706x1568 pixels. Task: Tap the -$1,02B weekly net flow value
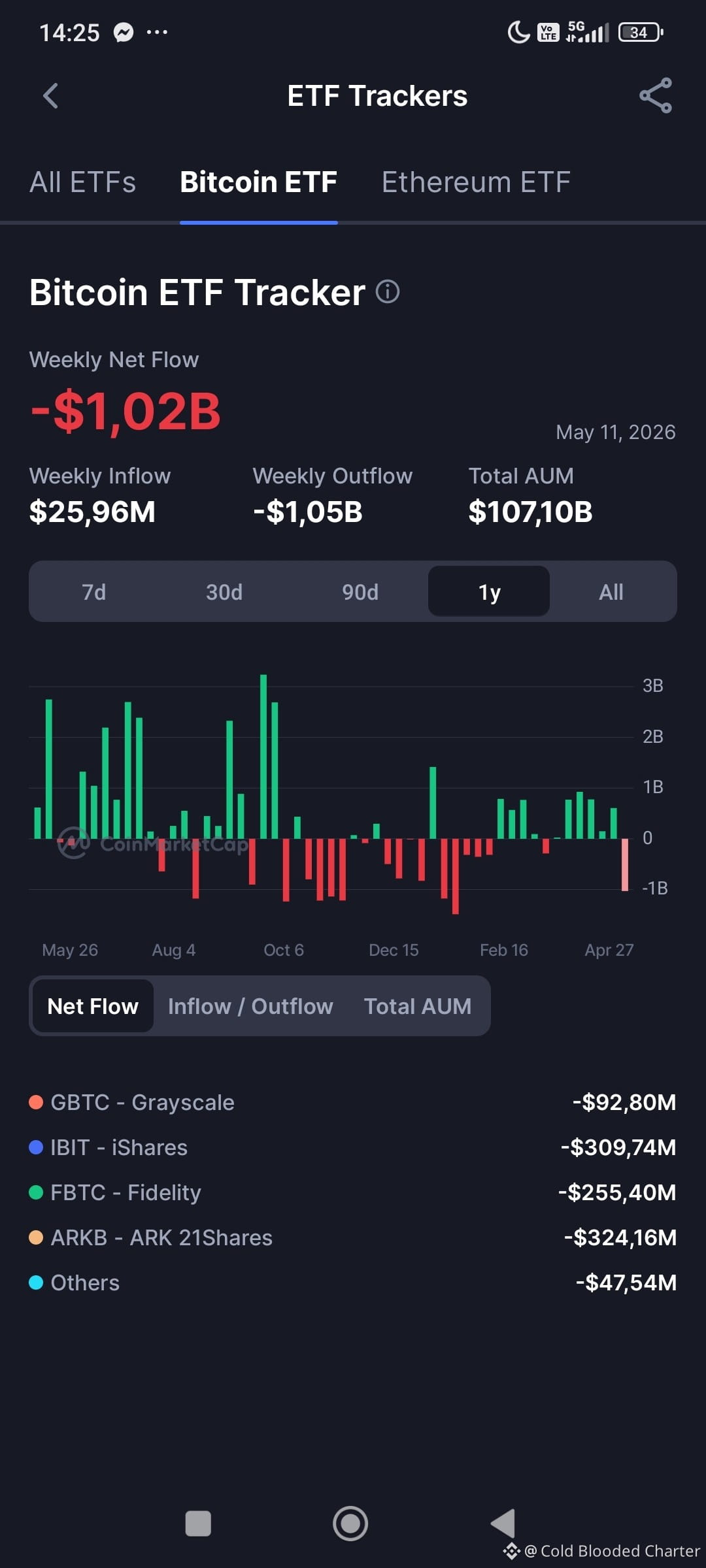126,412
